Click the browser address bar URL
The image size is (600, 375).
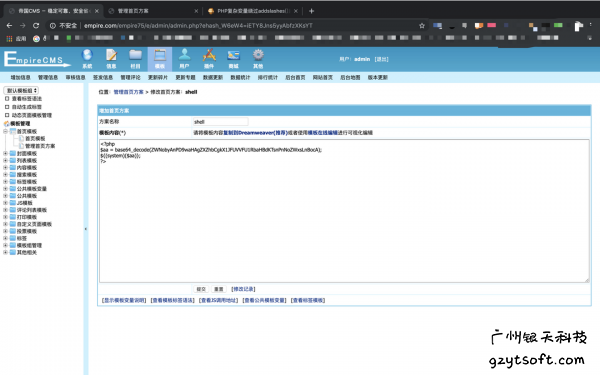(198, 26)
